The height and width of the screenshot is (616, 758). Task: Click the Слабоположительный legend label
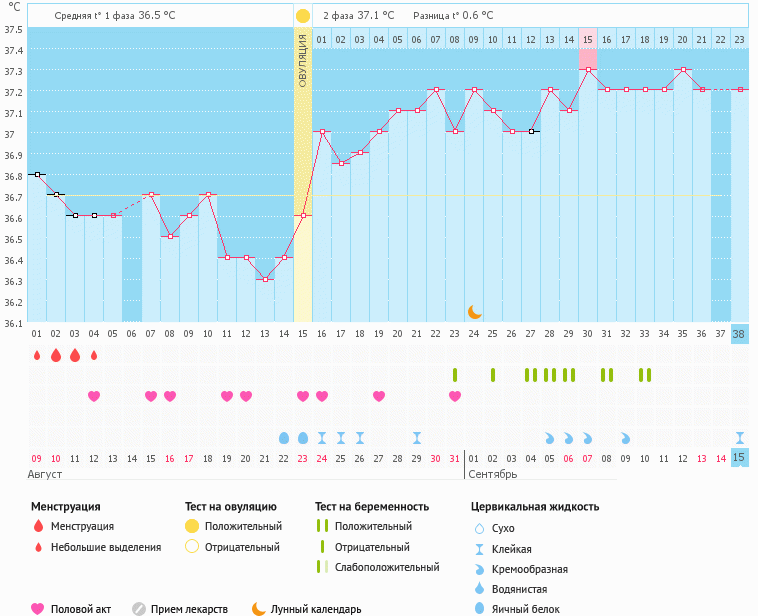tap(387, 567)
